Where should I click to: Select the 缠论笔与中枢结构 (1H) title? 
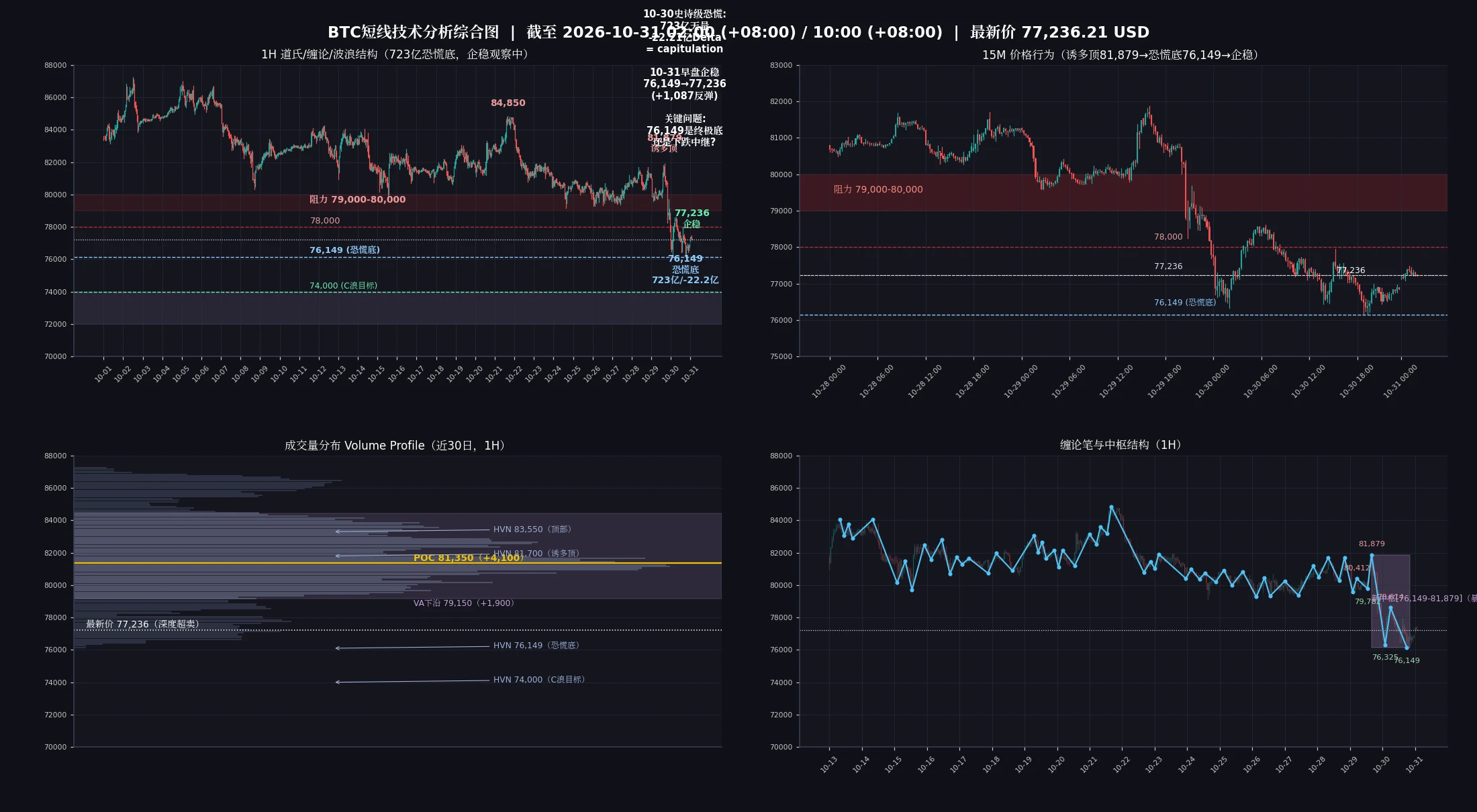[1123, 445]
